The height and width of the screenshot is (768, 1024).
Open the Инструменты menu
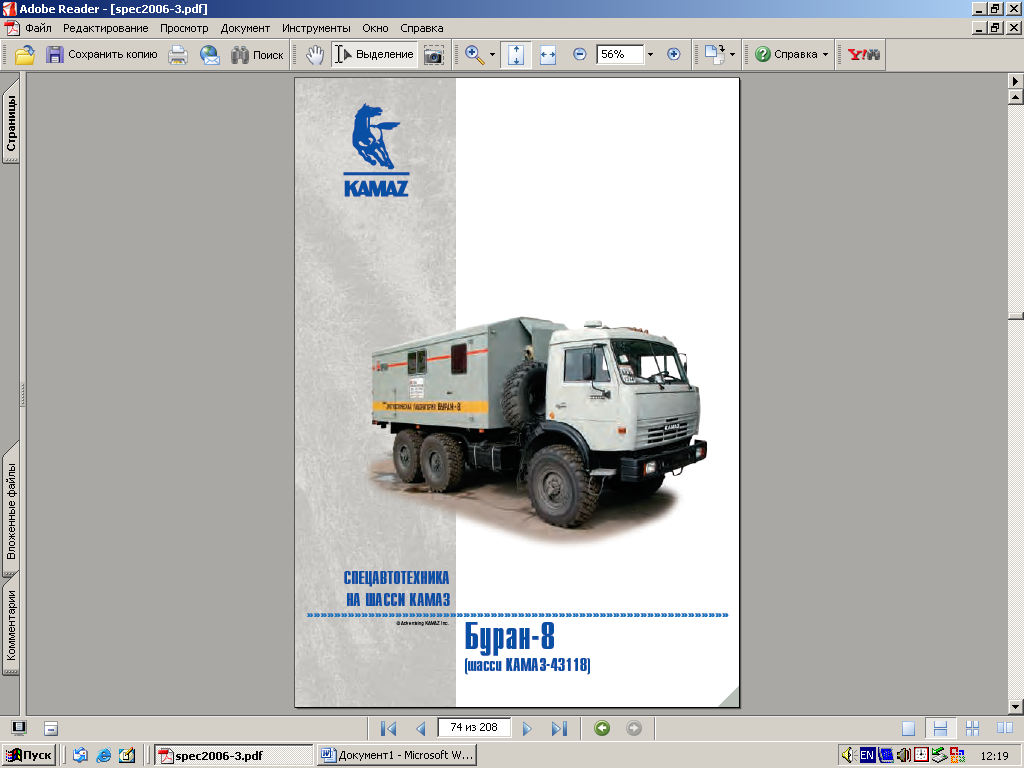[316, 28]
